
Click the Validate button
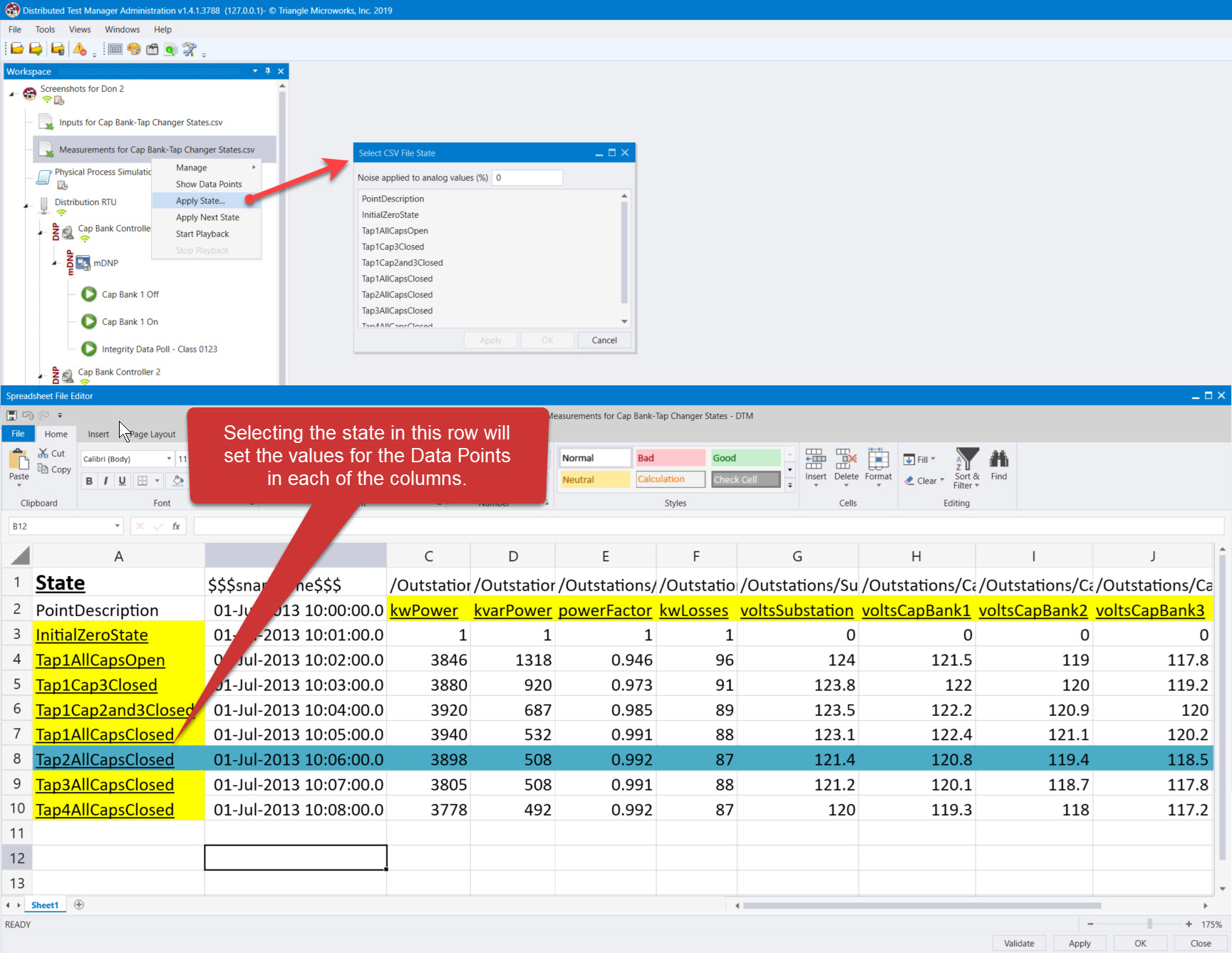point(1018,943)
